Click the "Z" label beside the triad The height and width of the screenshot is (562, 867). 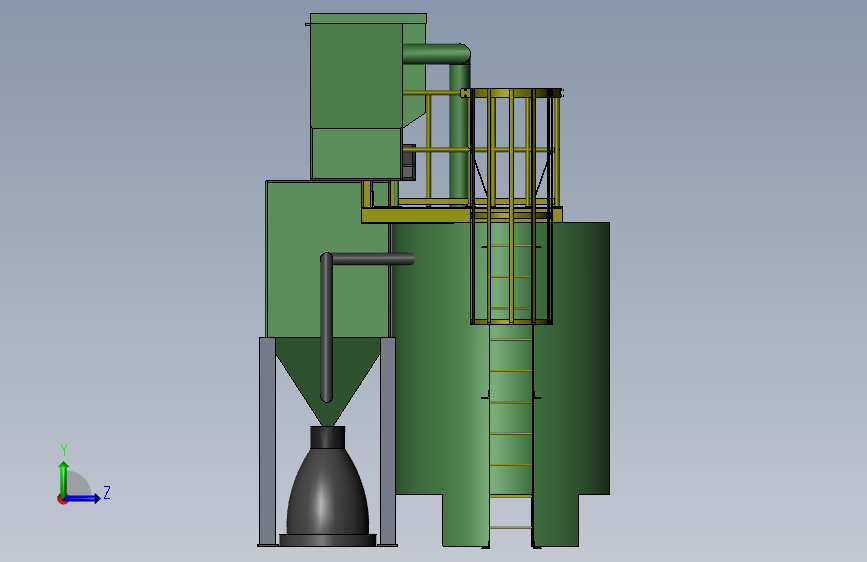point(107,492)
